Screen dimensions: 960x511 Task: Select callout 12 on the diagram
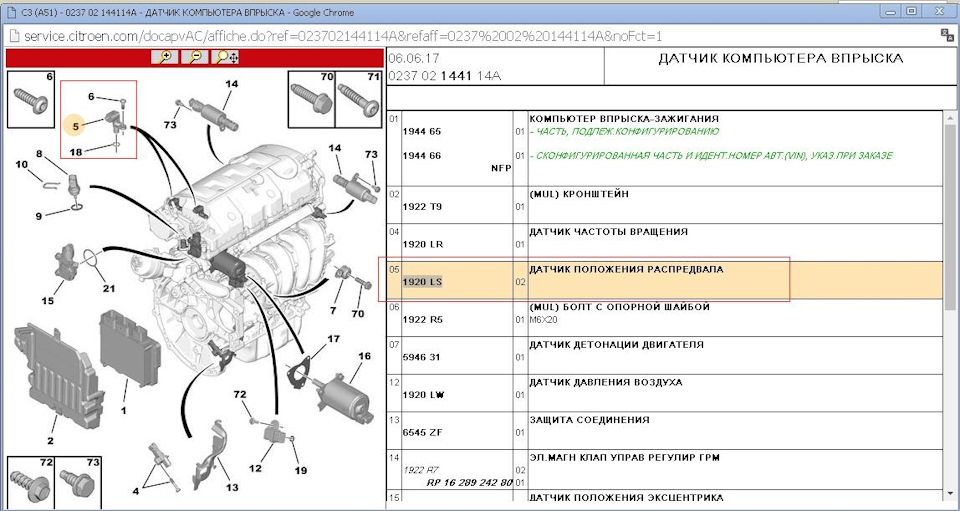tap(255, 469)
